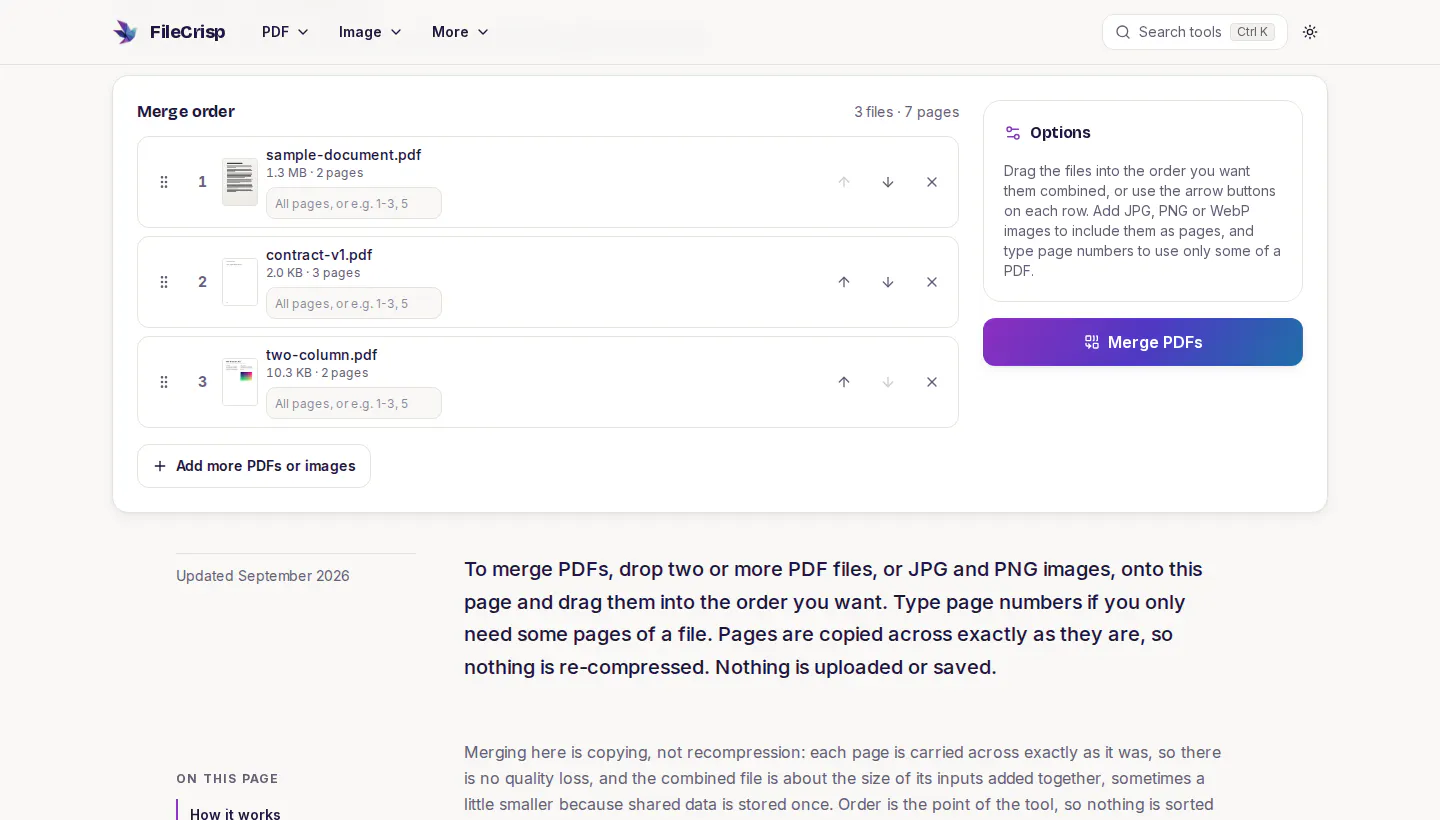Move contract-v1.pdf down with arrow

coord(888,282)
